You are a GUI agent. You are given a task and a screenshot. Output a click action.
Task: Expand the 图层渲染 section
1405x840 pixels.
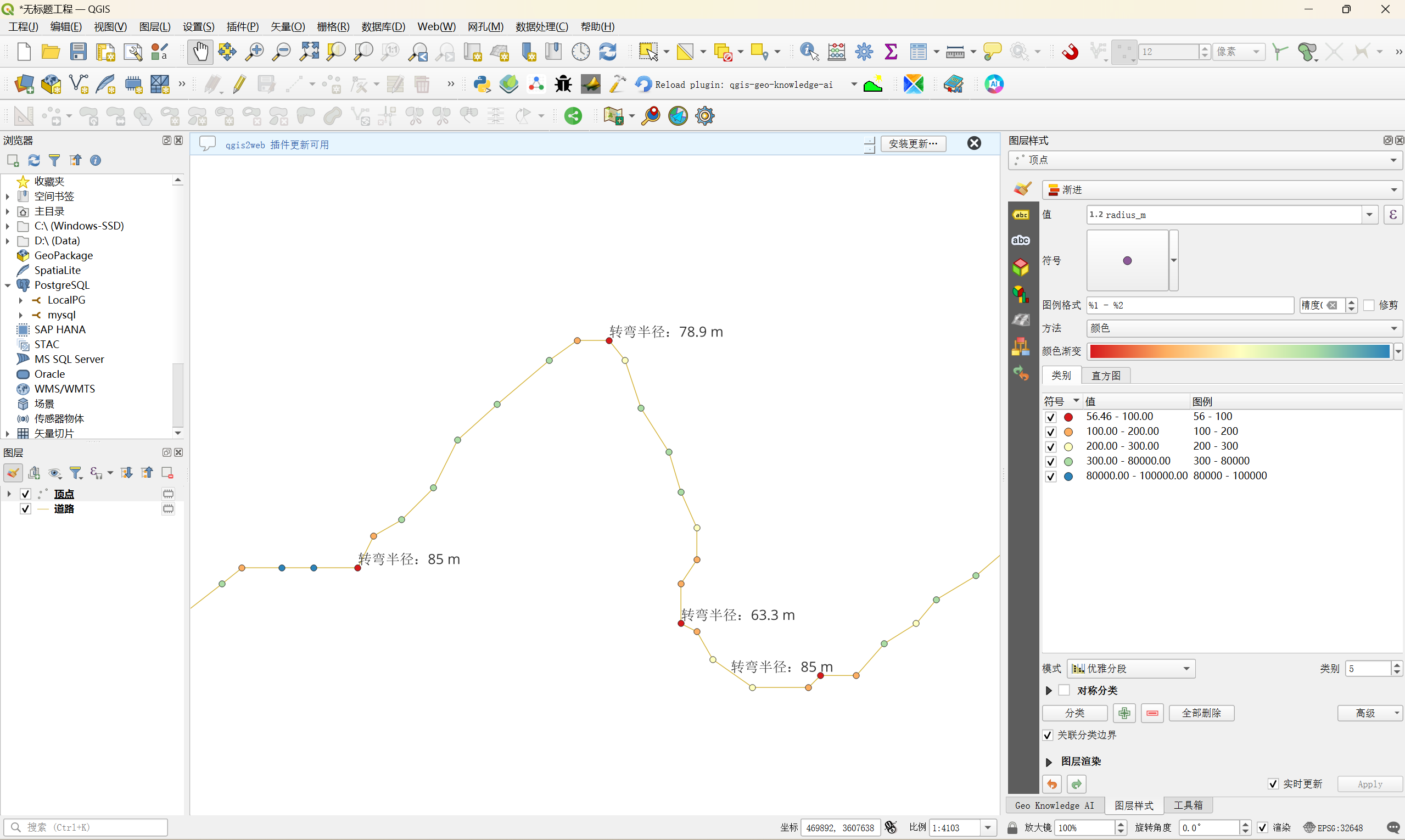(x=1048, y=762)
